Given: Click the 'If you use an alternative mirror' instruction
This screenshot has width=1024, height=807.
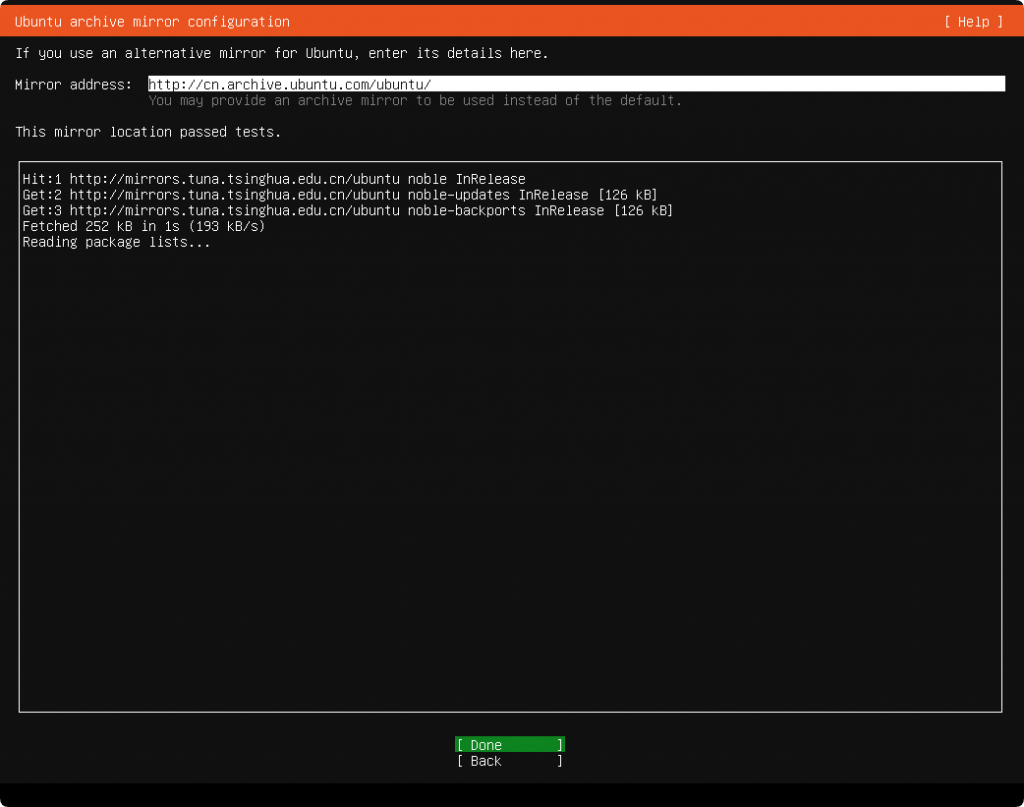Looking at the screenshot, I should pos(281,53).
